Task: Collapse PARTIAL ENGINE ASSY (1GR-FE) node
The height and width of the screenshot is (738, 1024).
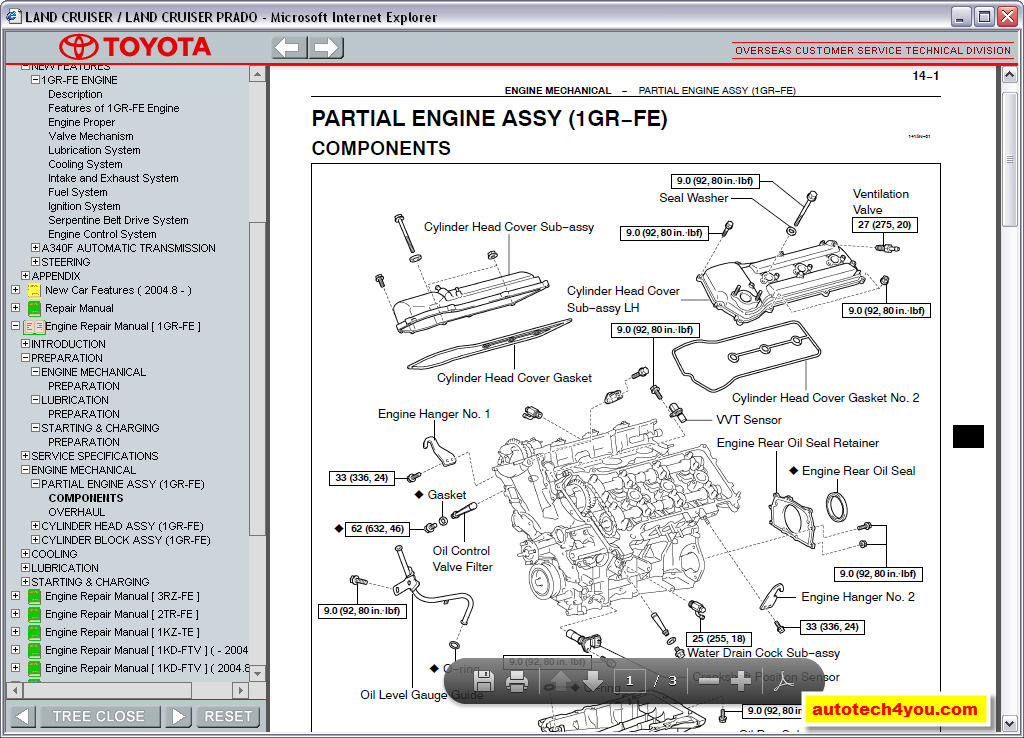Action: [x=35, y=483]
